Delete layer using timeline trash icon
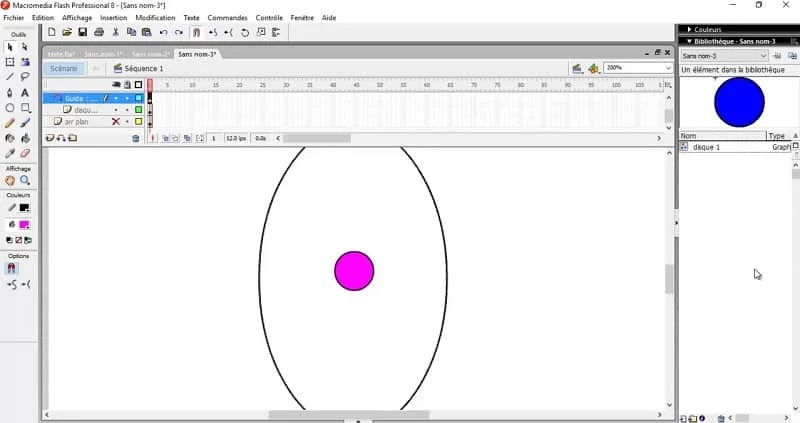 tap(136, 138)
